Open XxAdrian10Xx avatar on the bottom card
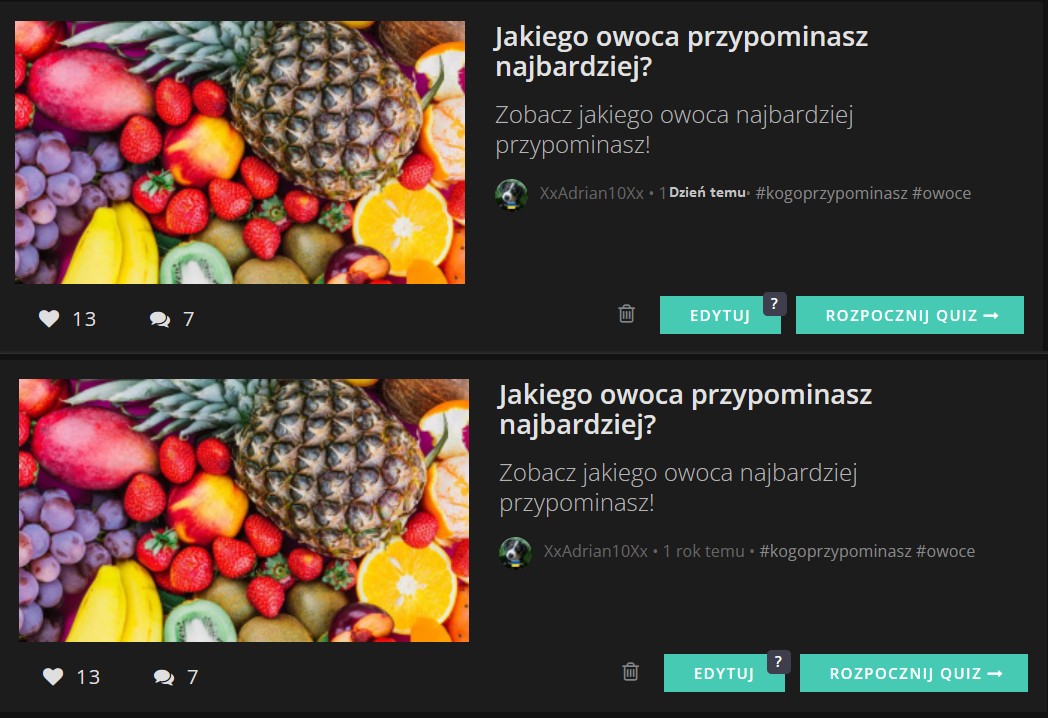The width and height of the screenshot is (1048, 718). 515,552
